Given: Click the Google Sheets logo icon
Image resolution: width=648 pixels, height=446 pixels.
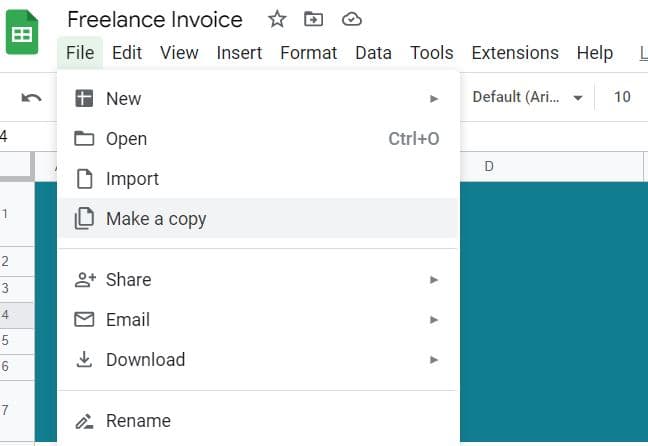Looking at the screenshot, I should [22, 34].
